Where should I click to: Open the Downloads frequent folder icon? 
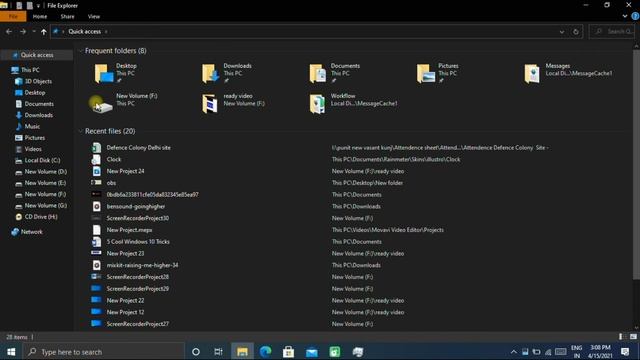click(211, 73)
